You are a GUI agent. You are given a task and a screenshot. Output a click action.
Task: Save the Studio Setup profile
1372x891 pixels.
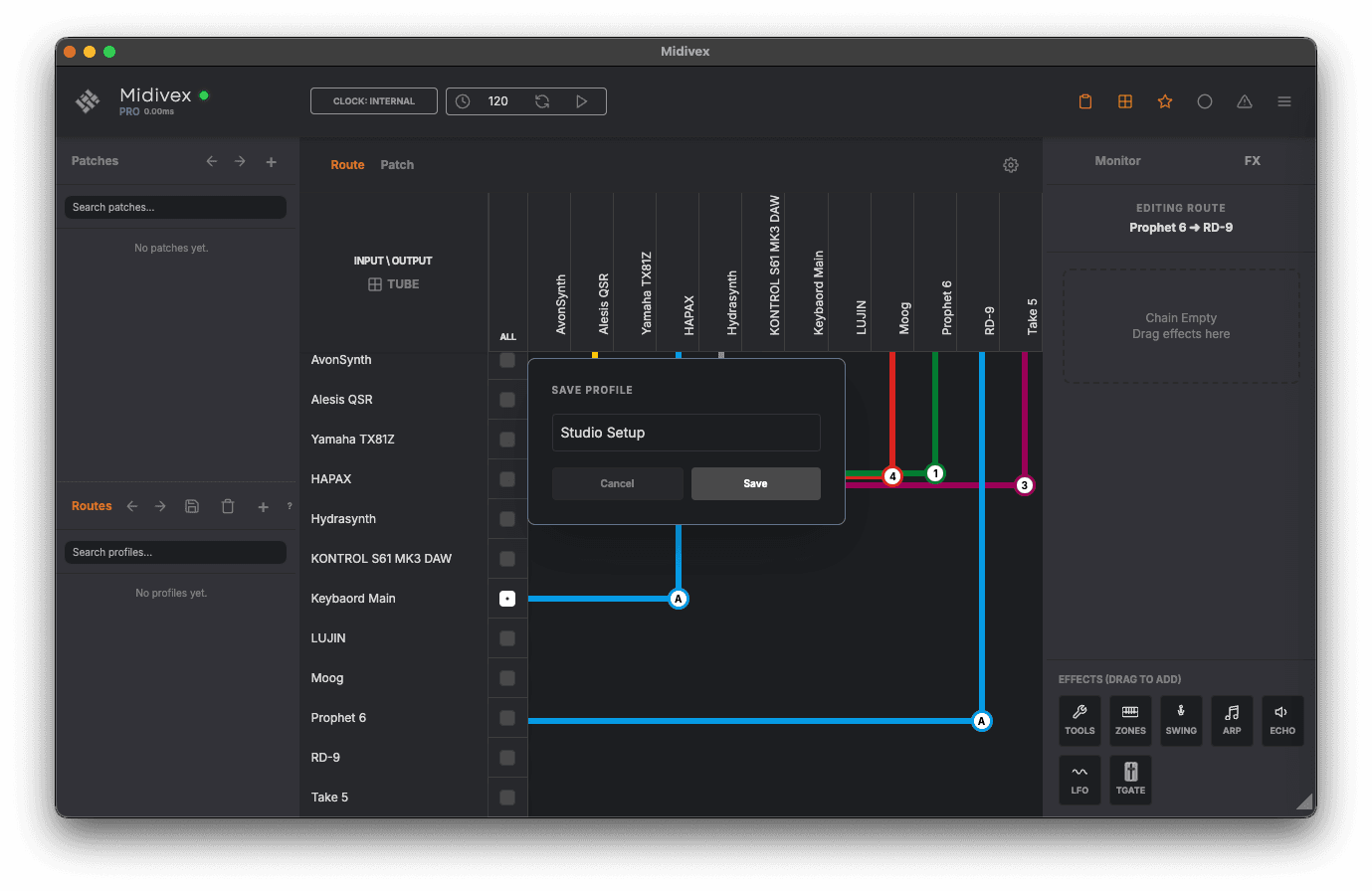[755, 483]
